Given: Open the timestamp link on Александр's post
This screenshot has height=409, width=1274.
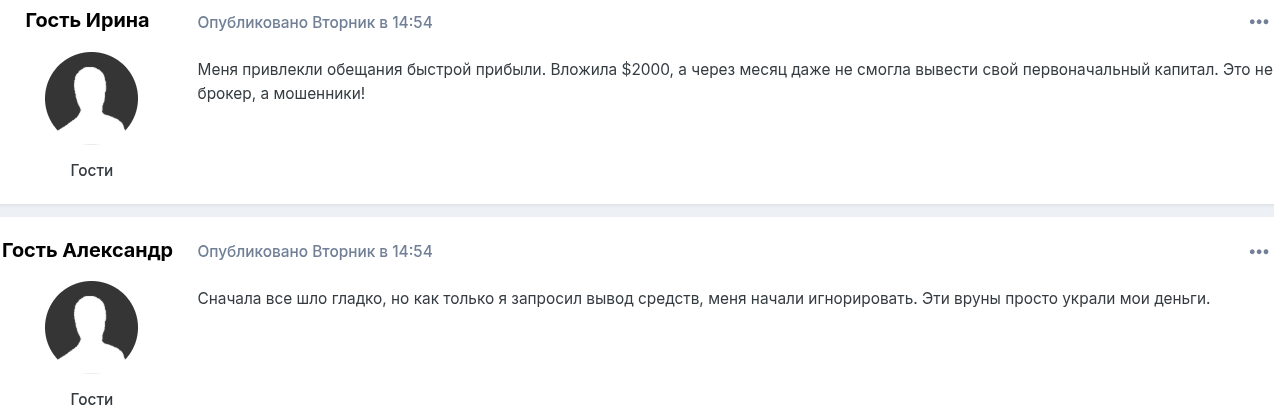Looking at the screenshot, I should tap(315, 251).
